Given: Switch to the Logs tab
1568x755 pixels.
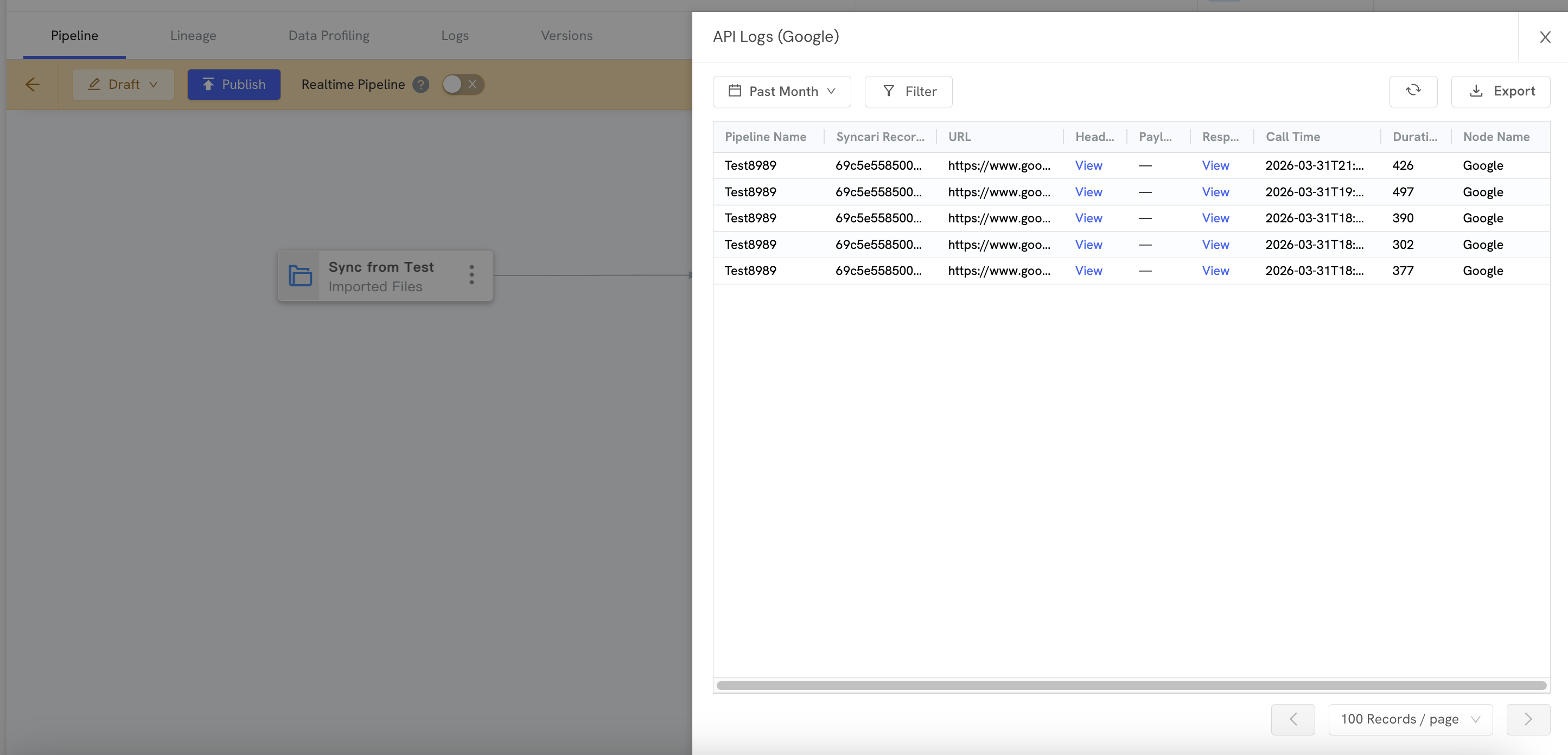Looking at the screenshot, I should pyautogui.click(x=455, y=36).
